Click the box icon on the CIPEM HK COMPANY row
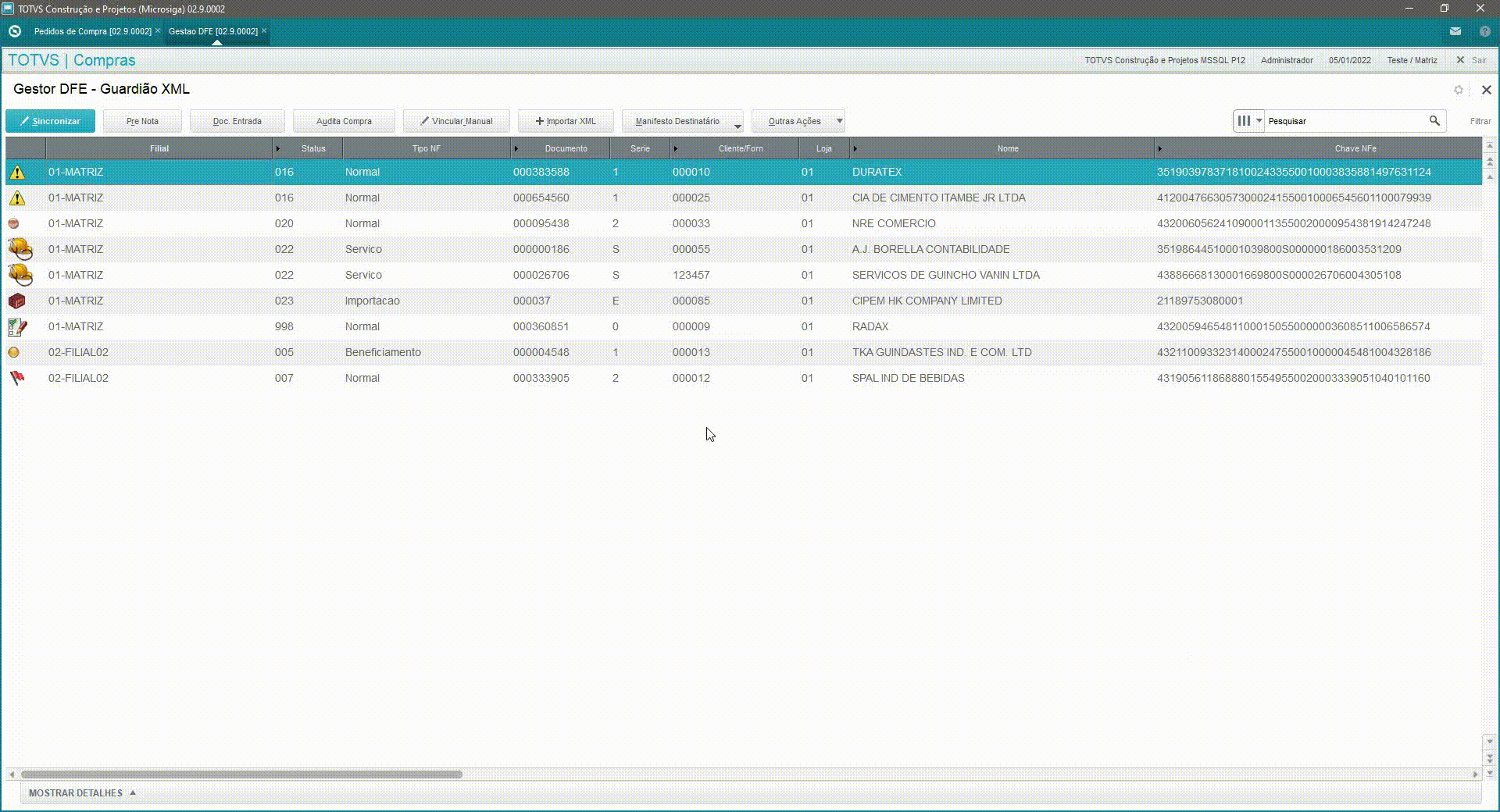This screenshot has width=1500, height=812. (16, 301)
